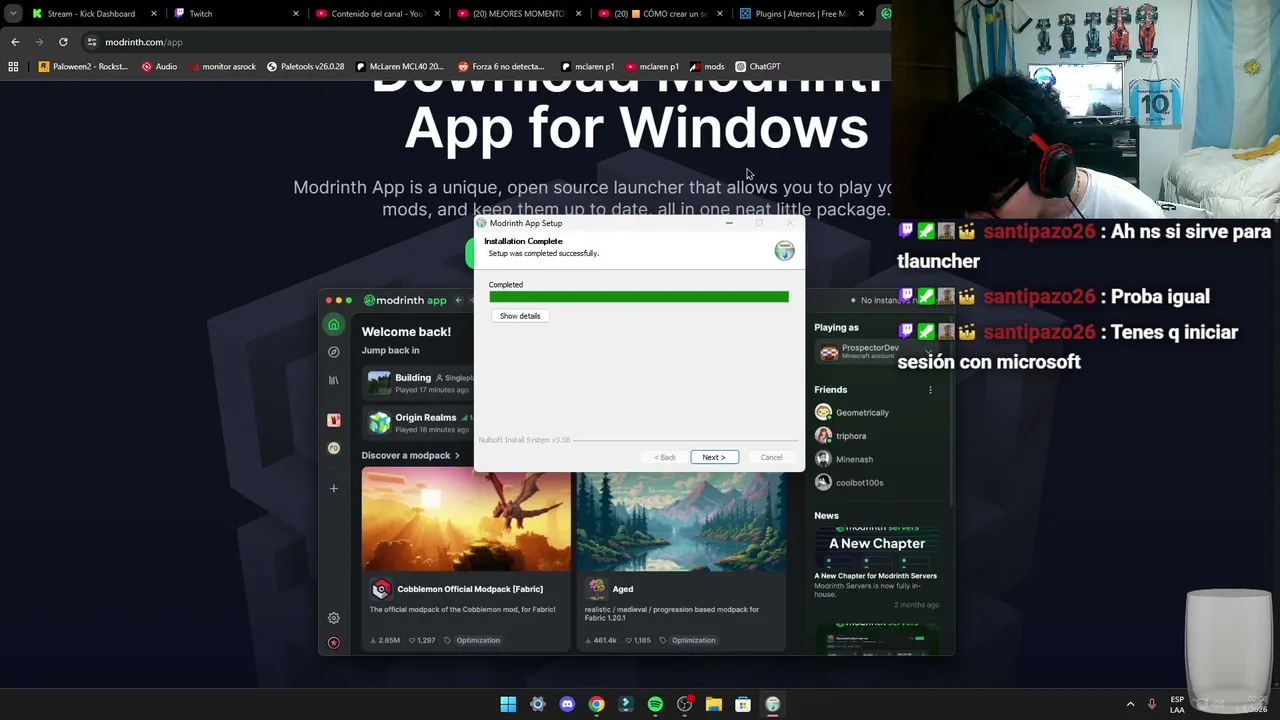Select friend triphora

(x=841, y=436)
